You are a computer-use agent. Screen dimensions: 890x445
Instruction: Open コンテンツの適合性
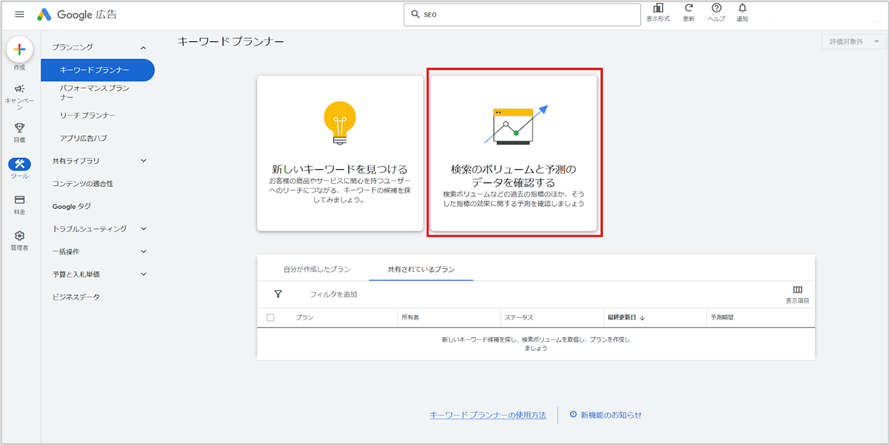[x=83, y=183]
